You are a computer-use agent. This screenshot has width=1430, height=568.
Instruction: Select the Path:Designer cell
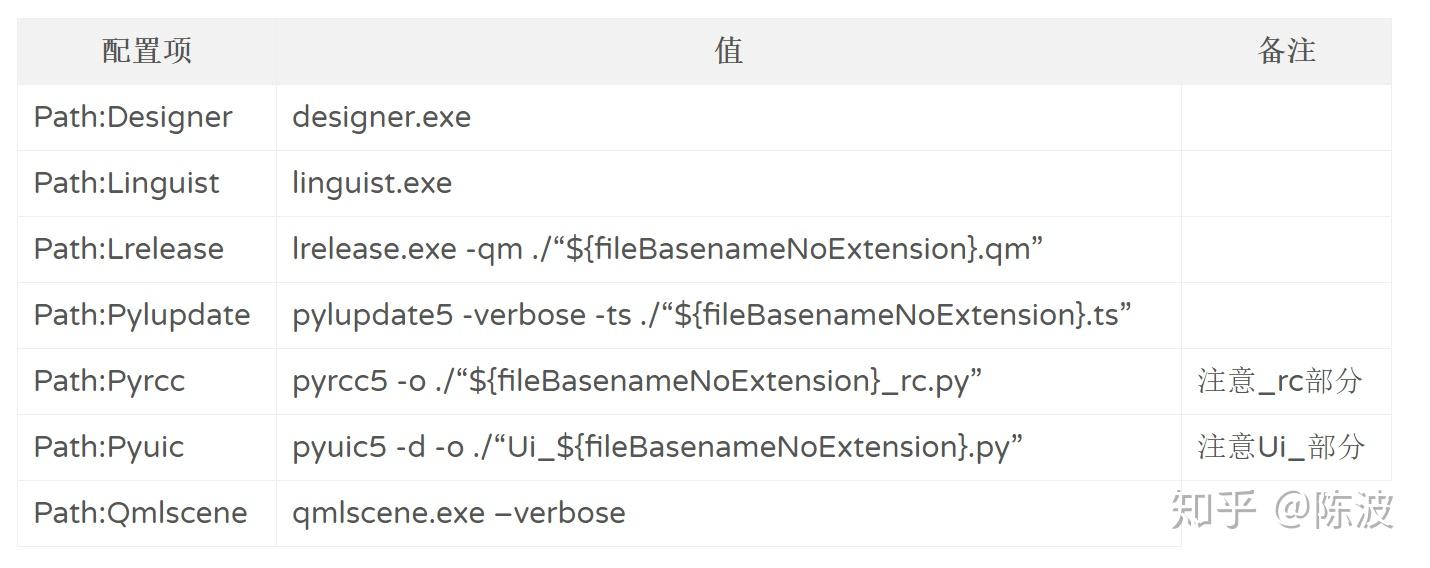coord(133,117)
